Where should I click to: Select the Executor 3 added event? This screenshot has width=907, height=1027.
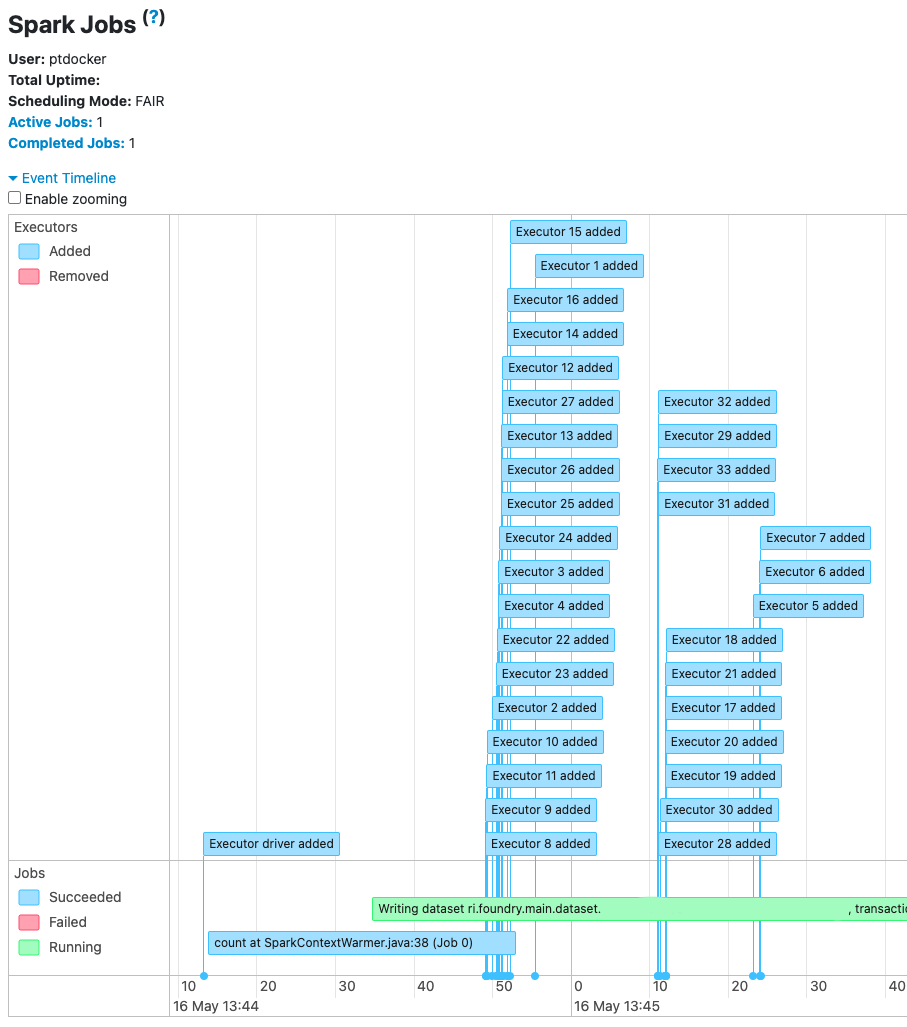click(x=554, y=572)
